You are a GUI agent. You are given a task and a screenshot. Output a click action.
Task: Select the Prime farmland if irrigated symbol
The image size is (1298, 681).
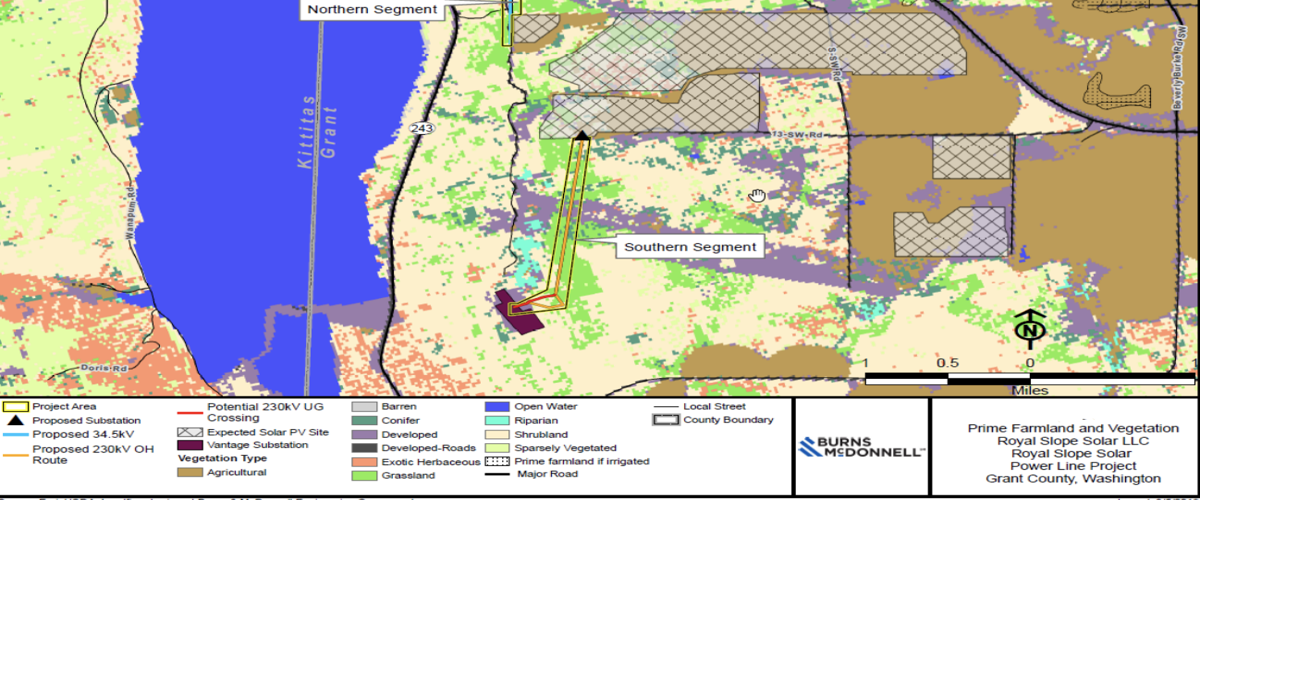497,461
